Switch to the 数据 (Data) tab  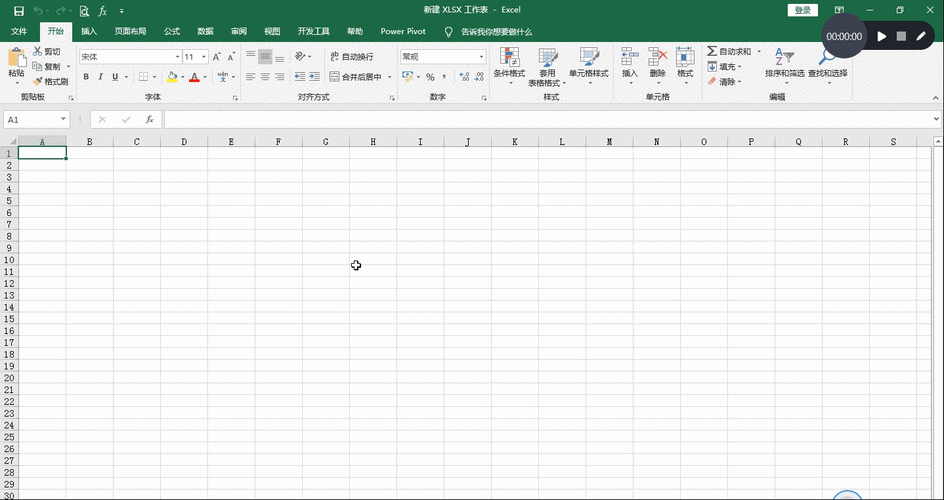205,31
